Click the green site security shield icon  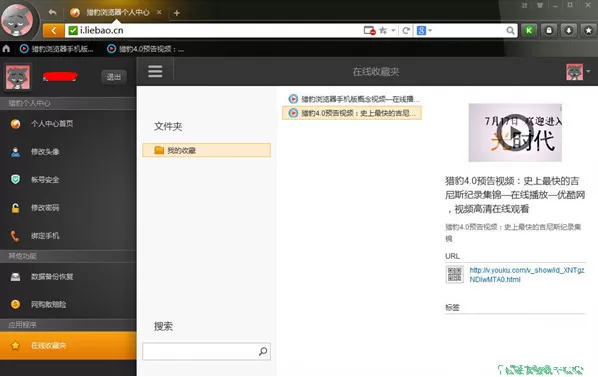pos(73,30)
